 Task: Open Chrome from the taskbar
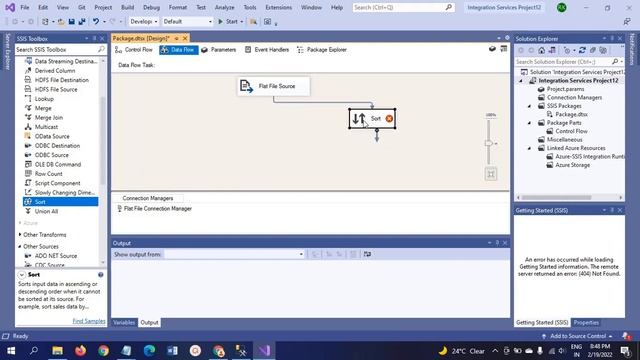pyautogui.click(x=103, y=351)
